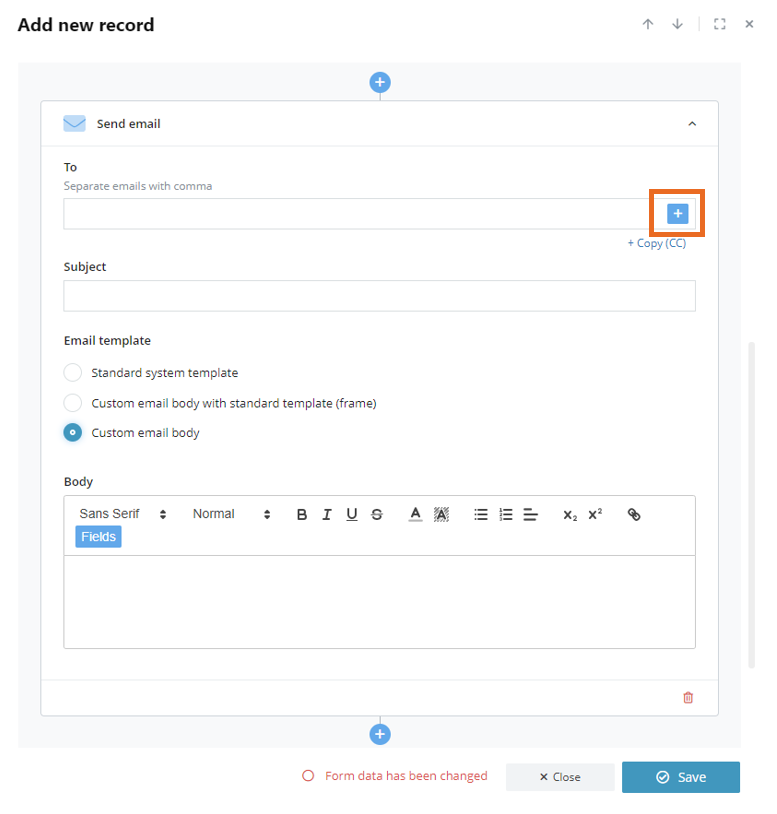Toggle underline in the body toolbar
This screenshot has width=777, height=814.
click(351, 514)
